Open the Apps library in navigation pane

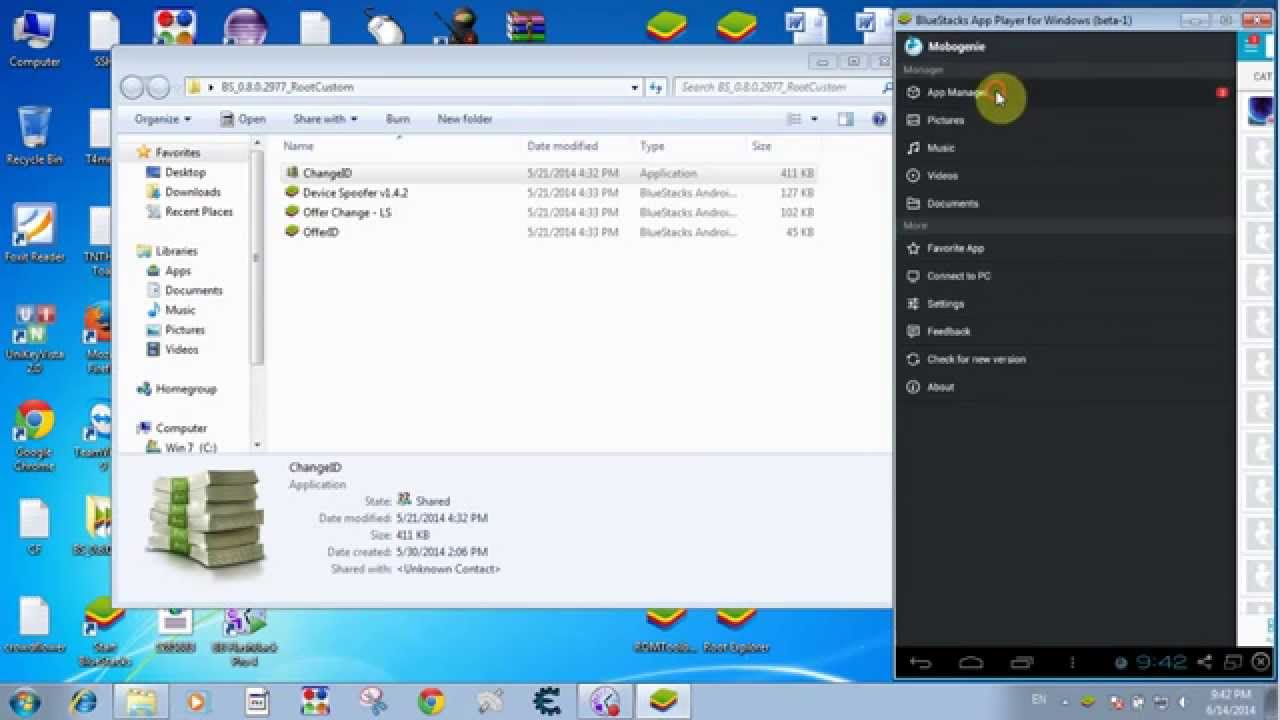[178, 271]
